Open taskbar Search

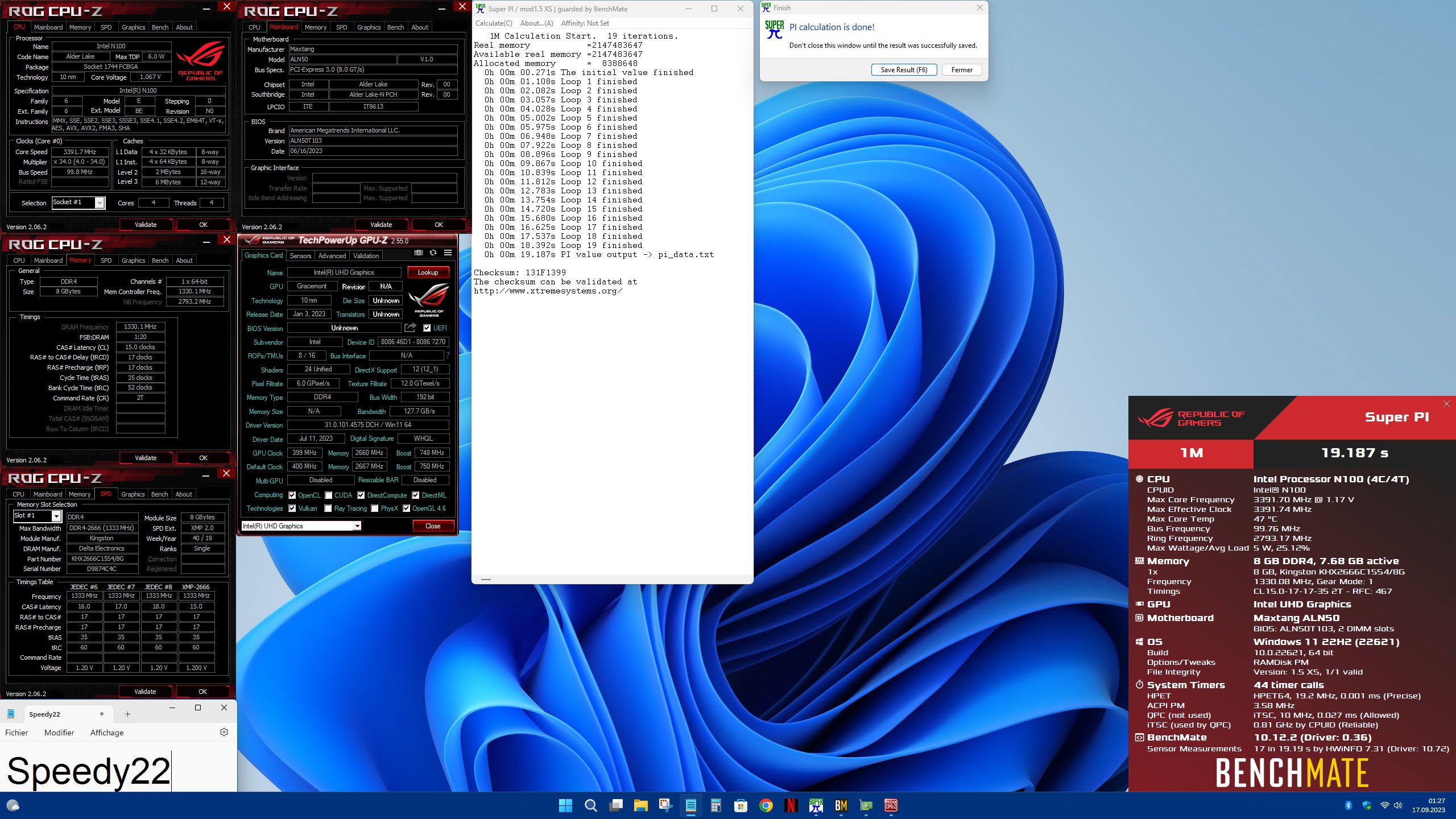(x=590, y=805)
